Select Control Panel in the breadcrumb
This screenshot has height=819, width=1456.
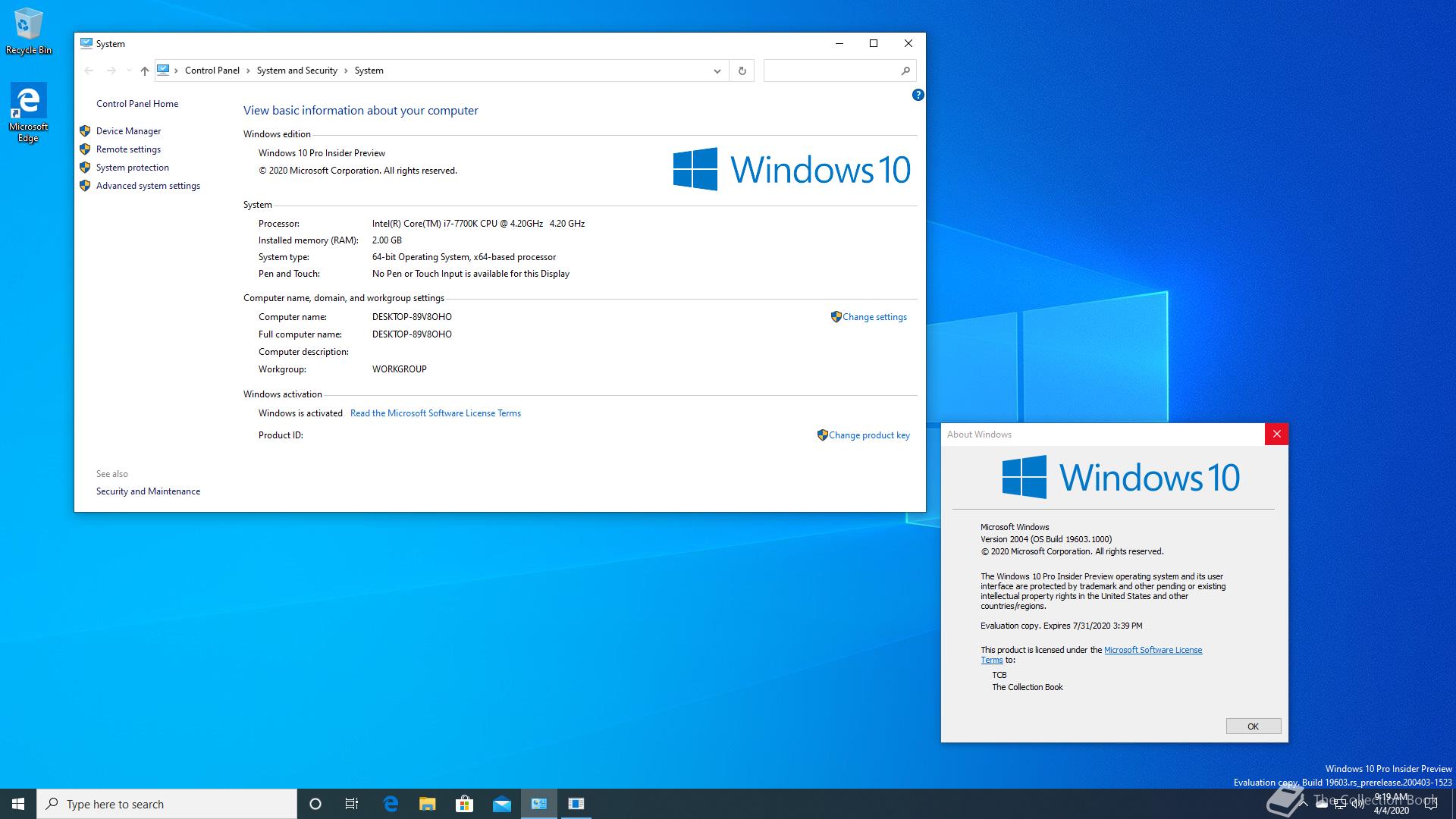[212, 71]
